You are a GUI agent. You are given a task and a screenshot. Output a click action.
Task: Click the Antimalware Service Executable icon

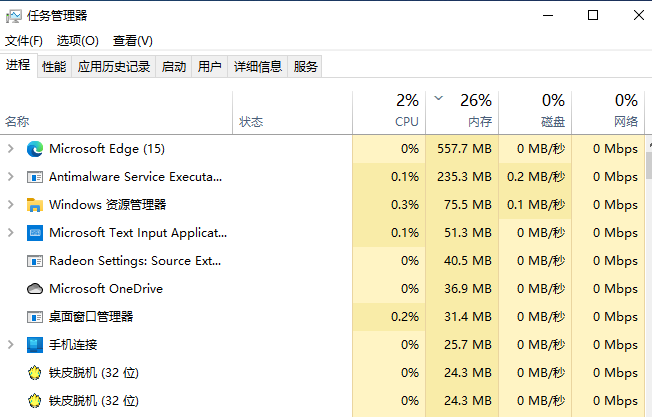coord(35,177)
